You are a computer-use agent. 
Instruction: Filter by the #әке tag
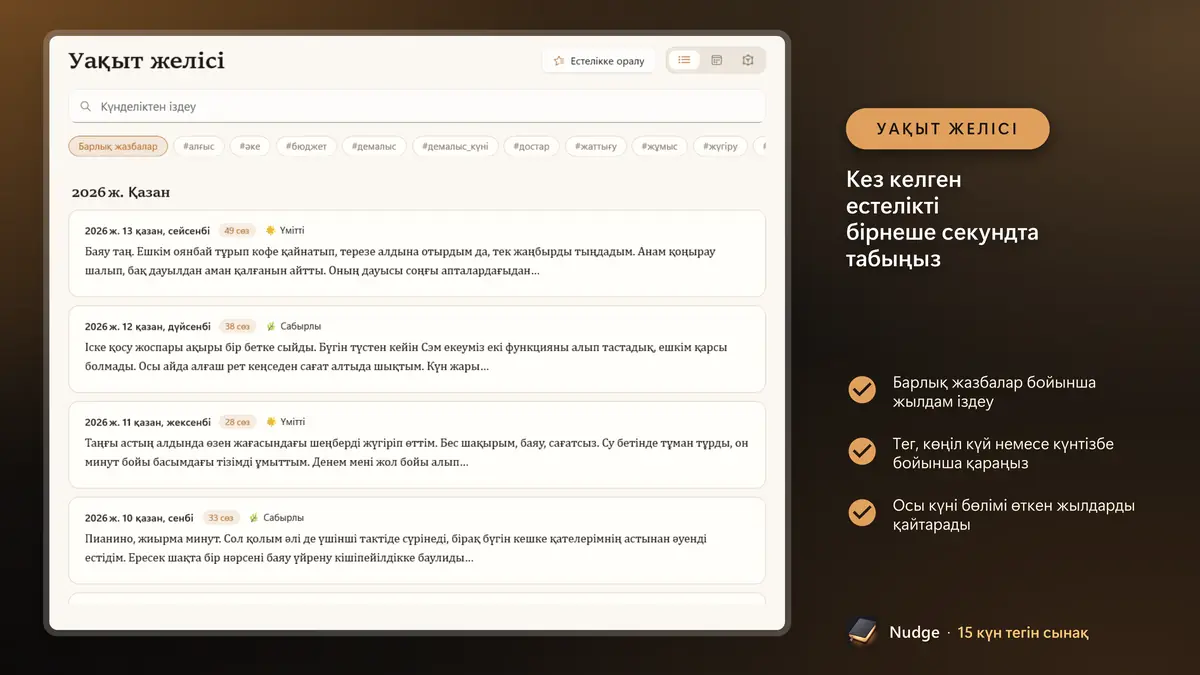click(250, 146)
